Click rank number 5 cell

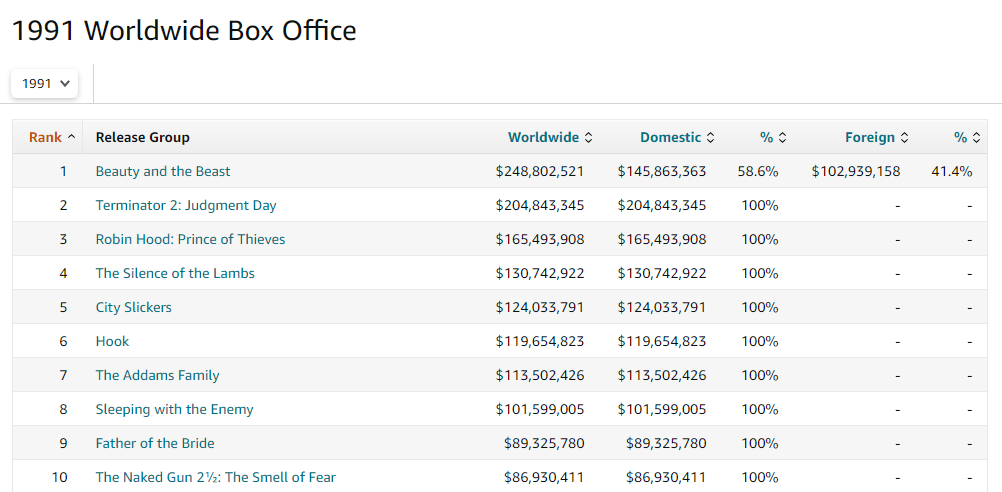pyautogui.click(x=63, y=307)
